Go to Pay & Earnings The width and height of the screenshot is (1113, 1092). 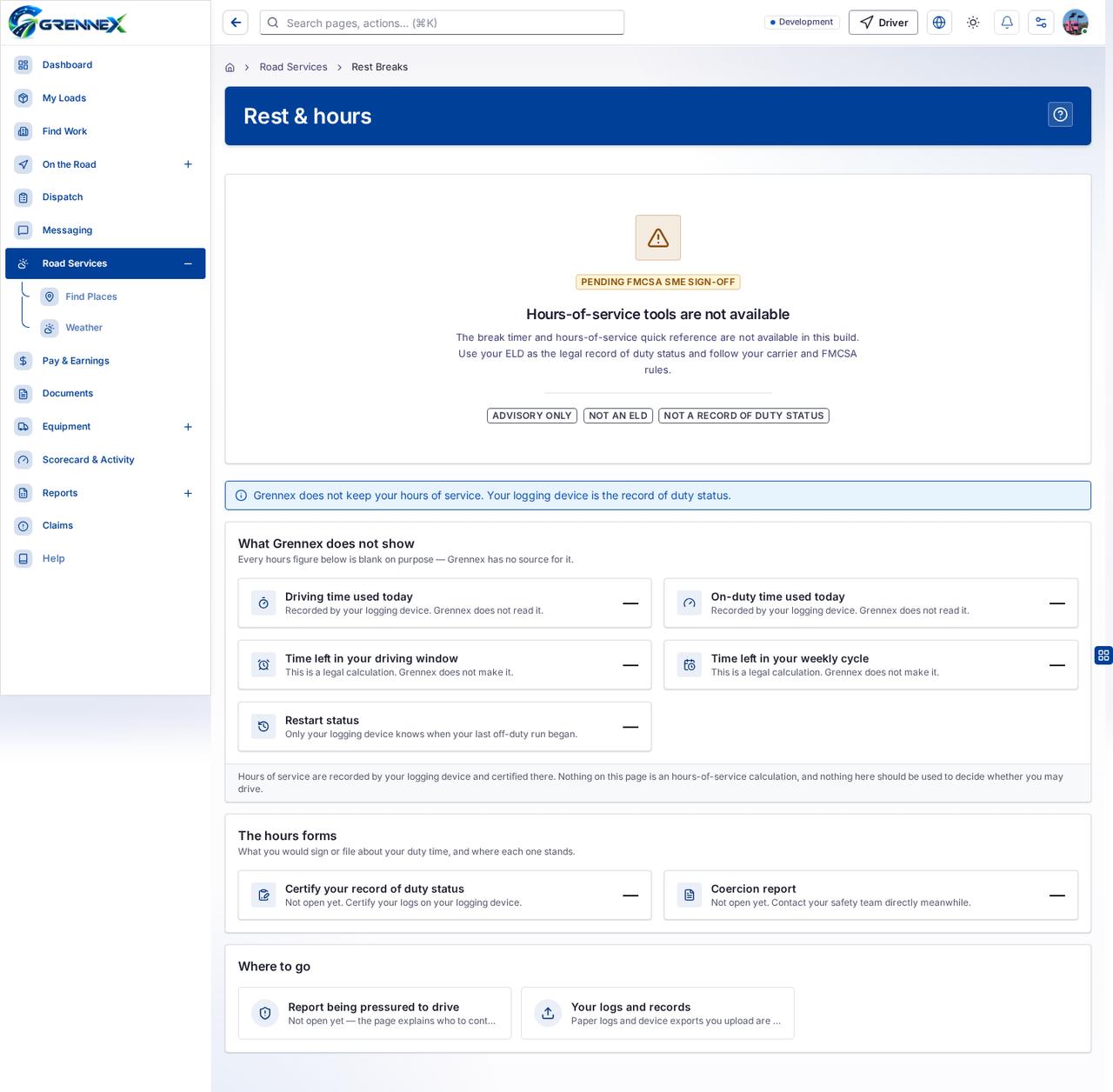(105, 361)
